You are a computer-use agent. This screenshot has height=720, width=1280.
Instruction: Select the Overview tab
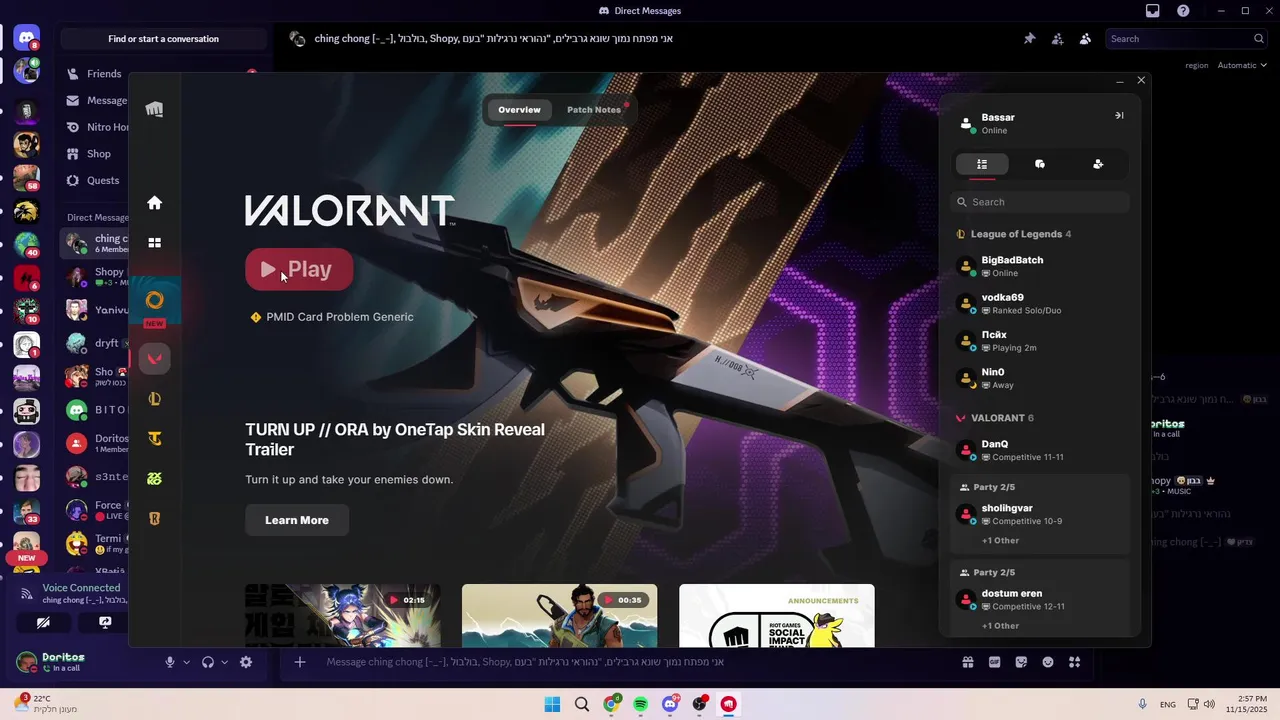pyautogui.click(x=519, y=109)
